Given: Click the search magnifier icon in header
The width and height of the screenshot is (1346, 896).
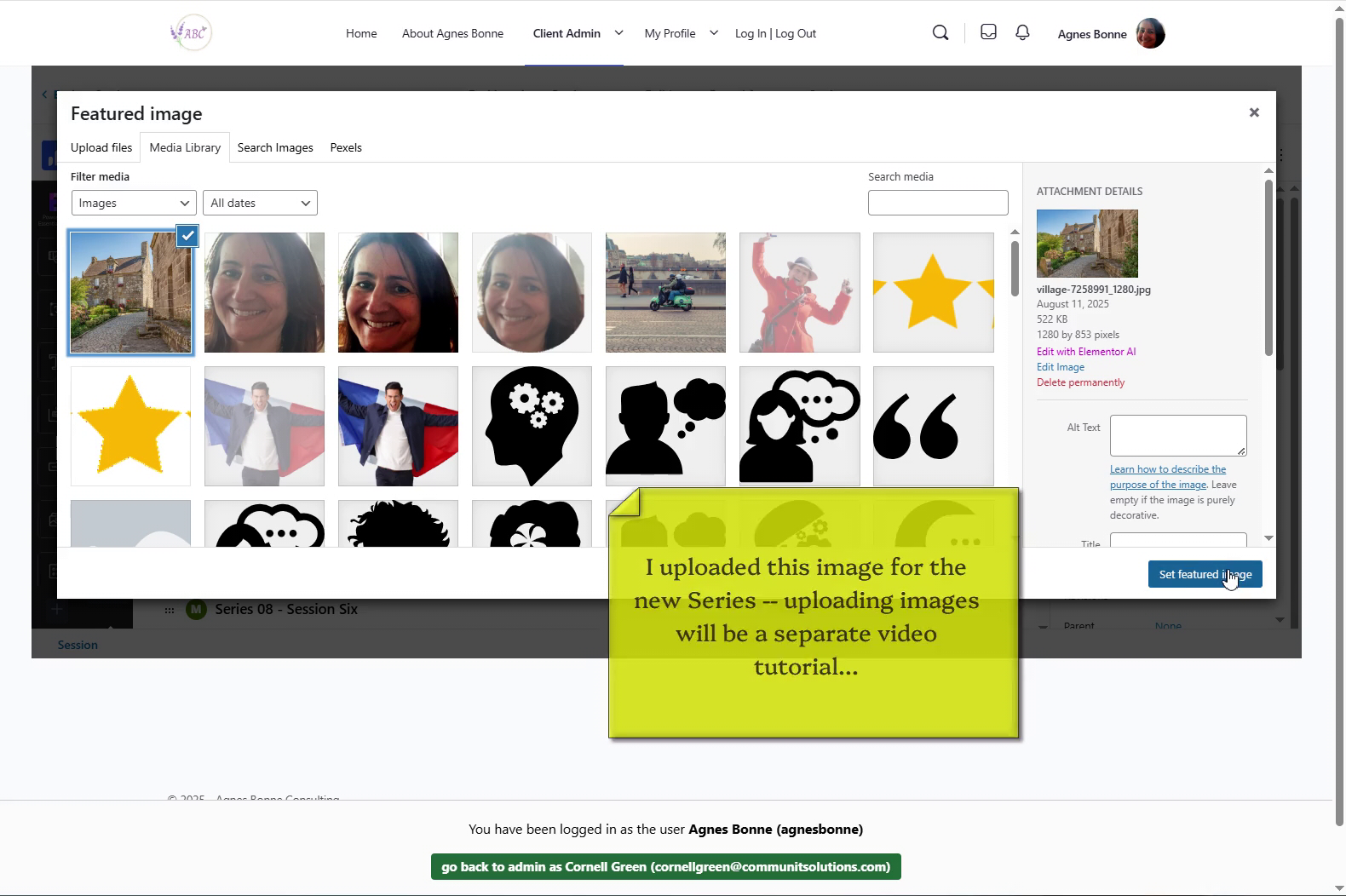Looking at the screenshot, I should 940,33.
